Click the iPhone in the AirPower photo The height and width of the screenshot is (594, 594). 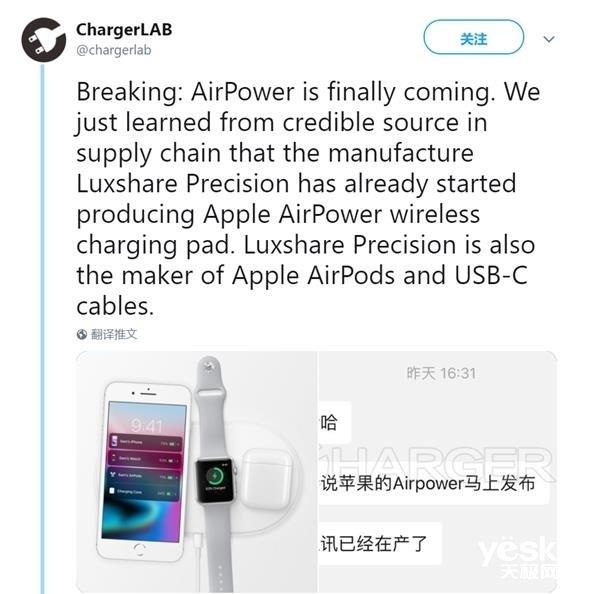[x=143, y=471]
